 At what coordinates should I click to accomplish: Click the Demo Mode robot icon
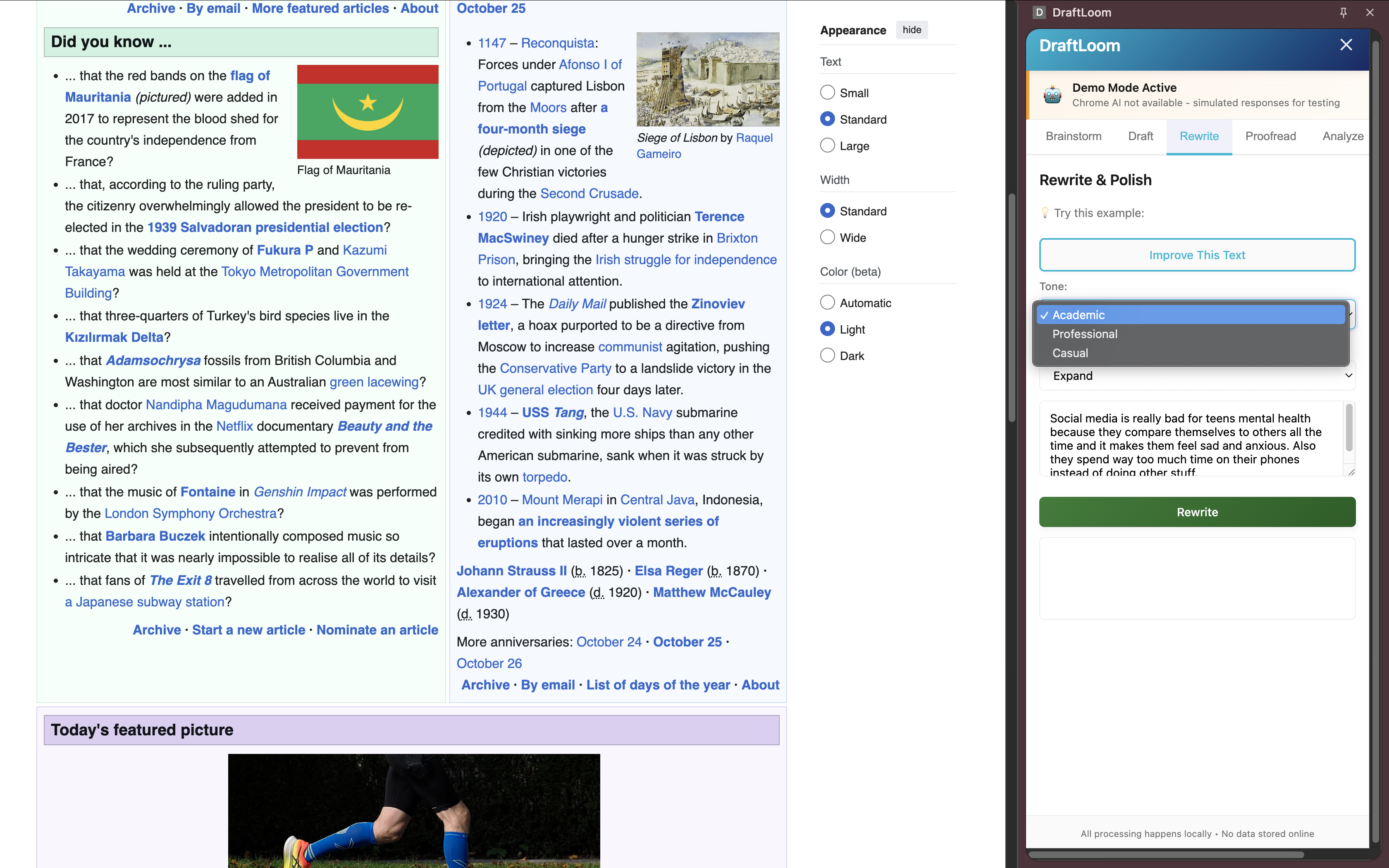click(x=1052, y=95)
